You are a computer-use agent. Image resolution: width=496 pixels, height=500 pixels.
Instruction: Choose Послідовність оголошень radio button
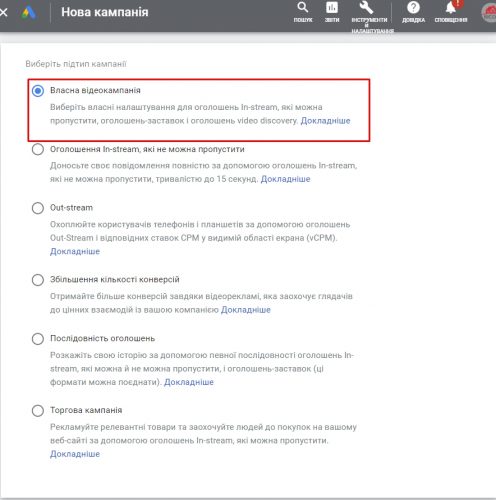pos(38,339)
